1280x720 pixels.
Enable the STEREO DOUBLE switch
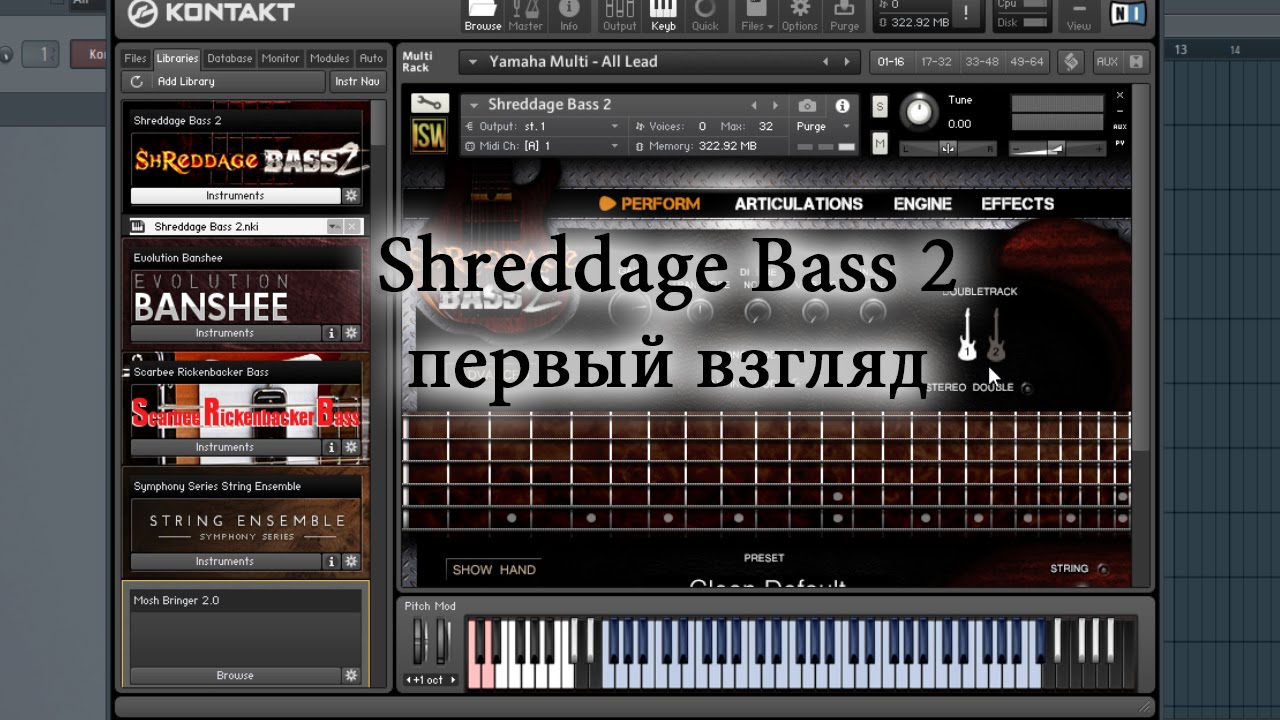(x=1026, y=388)
